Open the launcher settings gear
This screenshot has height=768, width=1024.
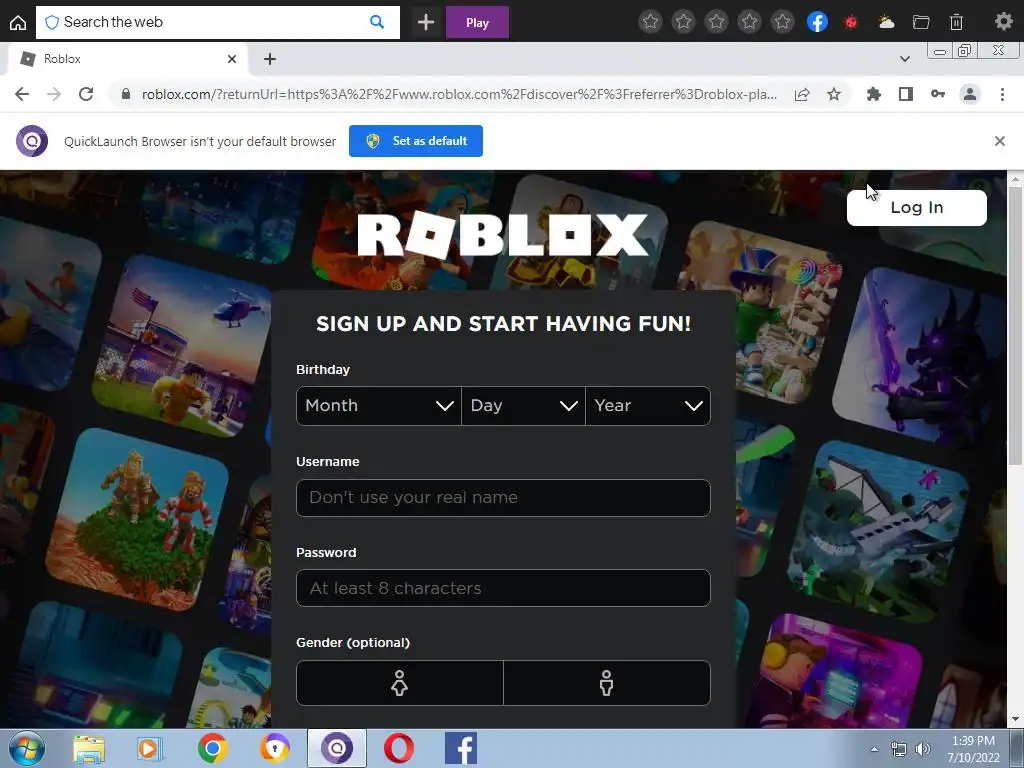1003,22
